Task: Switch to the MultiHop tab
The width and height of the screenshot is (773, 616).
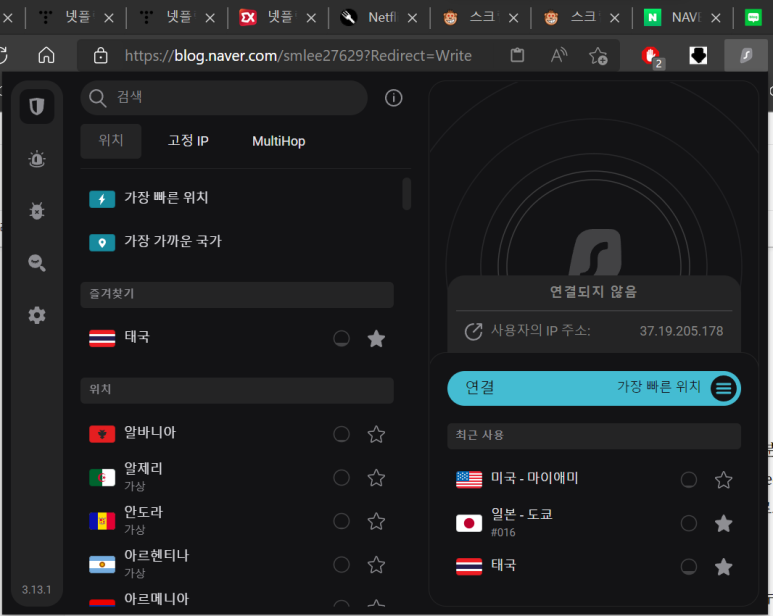Action: 279,141
